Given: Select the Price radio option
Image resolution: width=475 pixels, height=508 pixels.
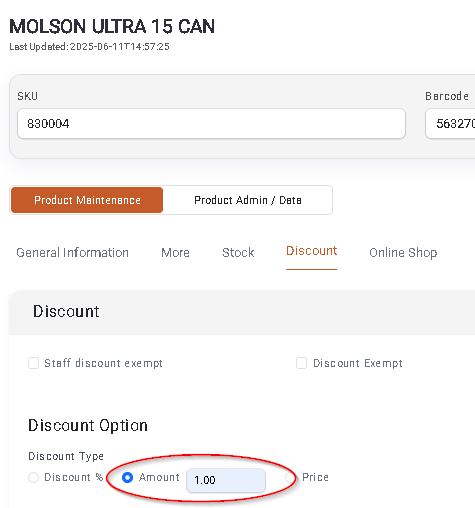Looking at the screenshot, I should pos(289,477).
